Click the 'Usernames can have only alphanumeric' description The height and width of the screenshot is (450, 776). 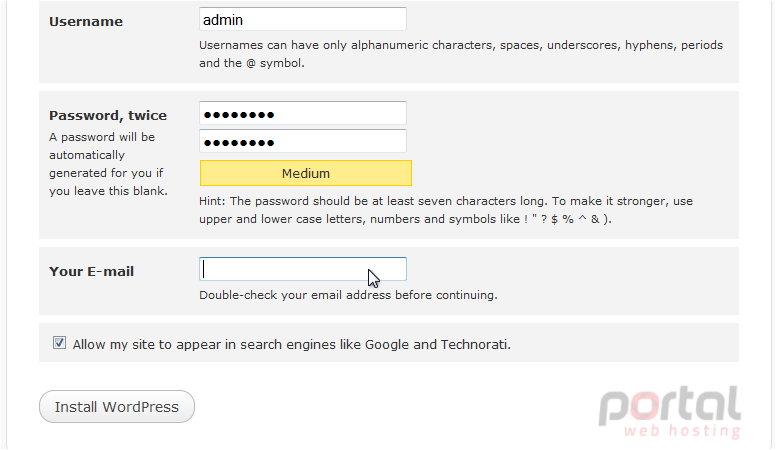461,54
